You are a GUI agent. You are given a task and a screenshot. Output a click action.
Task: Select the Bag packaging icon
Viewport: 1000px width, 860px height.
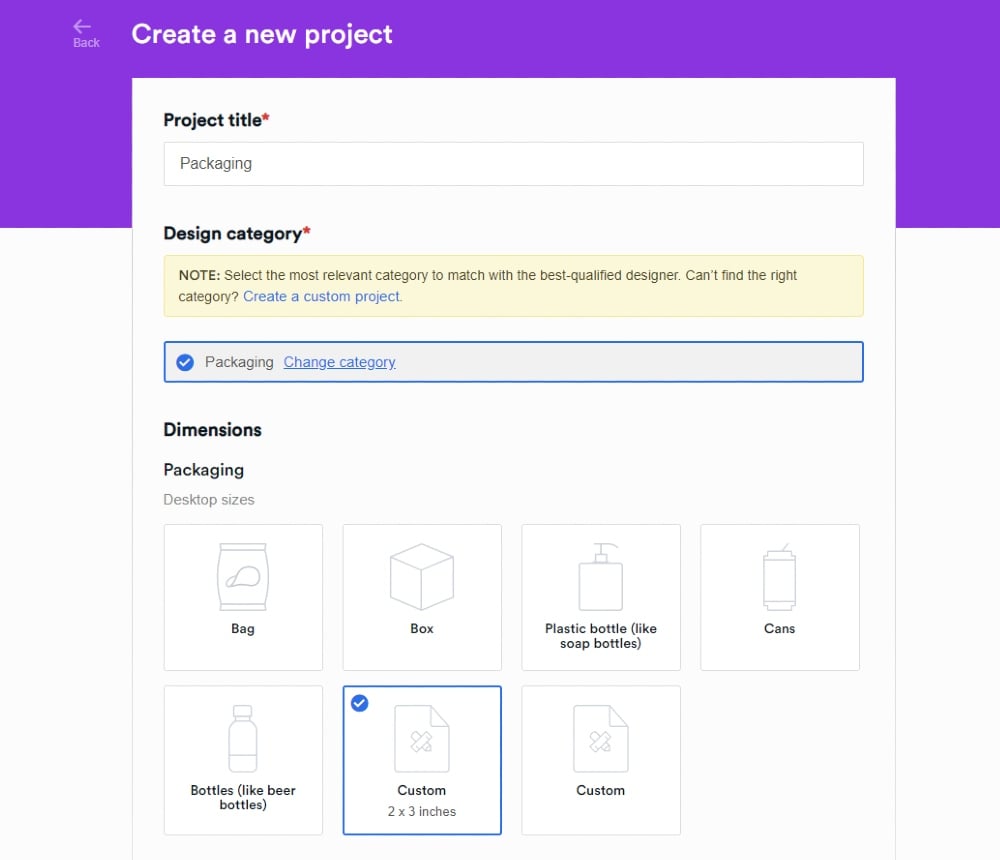243,577
